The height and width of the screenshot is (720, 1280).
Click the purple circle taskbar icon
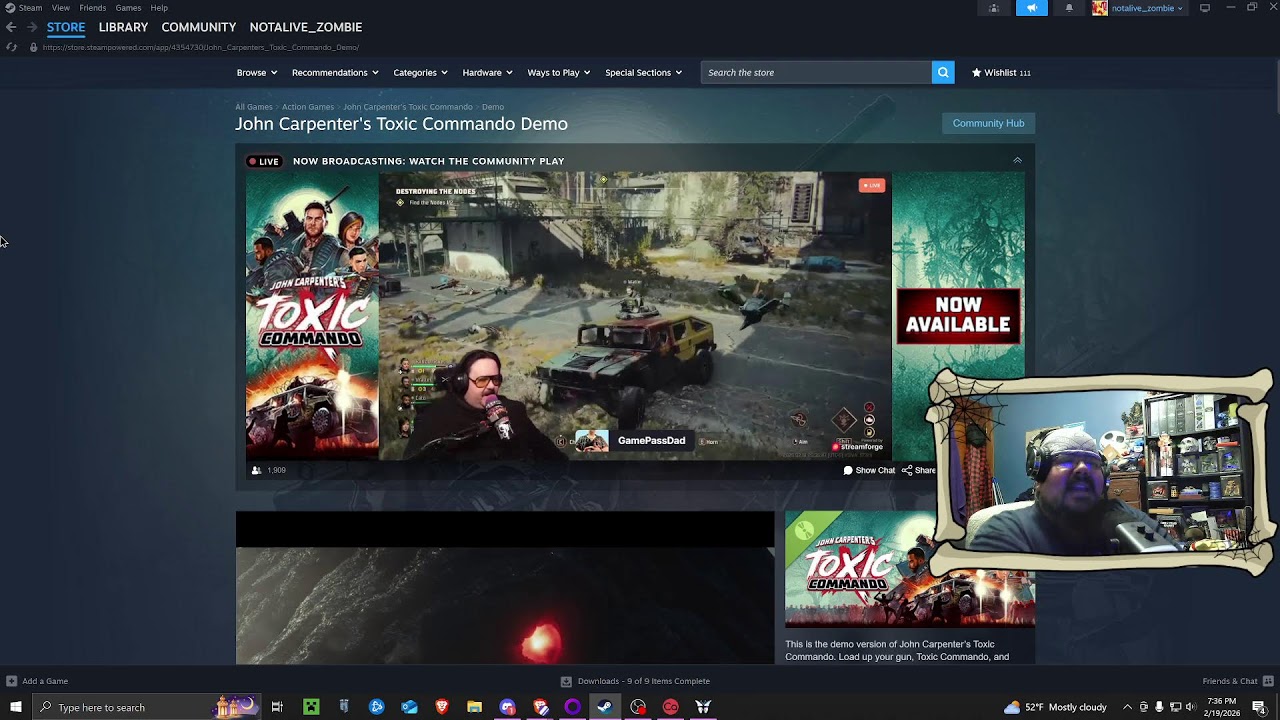click(x=573, y=707)
